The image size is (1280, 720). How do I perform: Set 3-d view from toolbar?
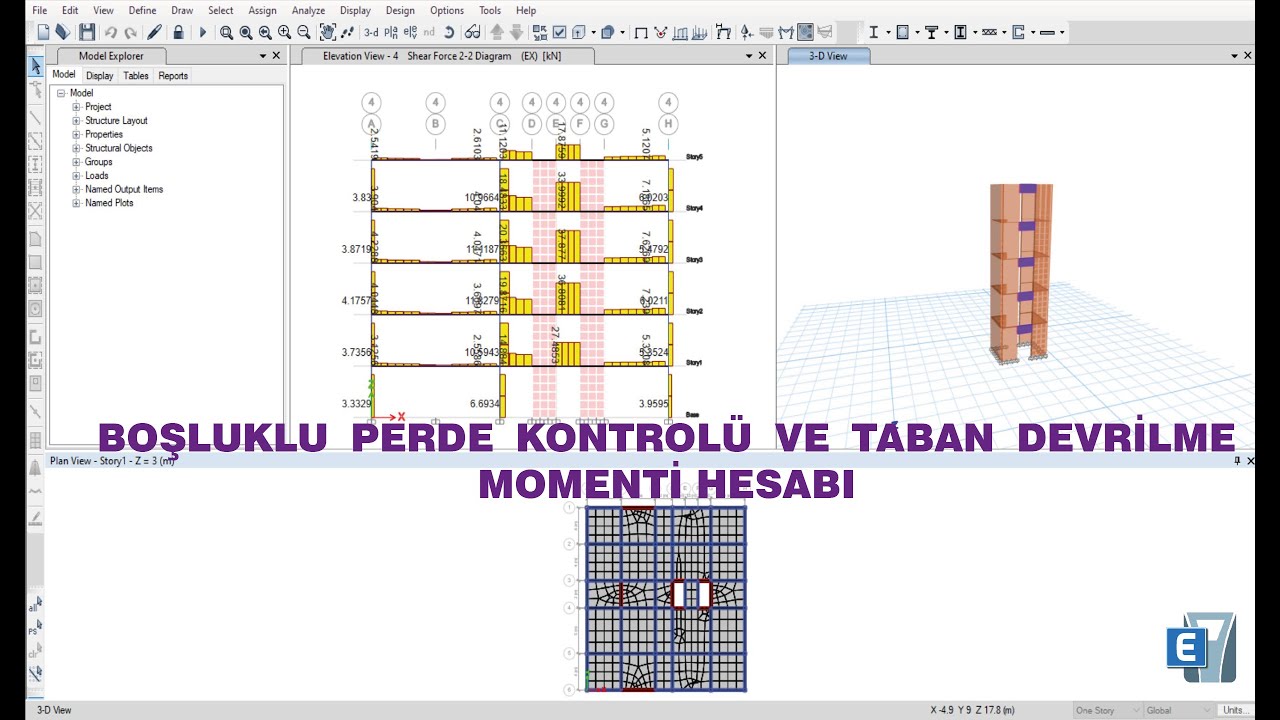coord(371,32)
